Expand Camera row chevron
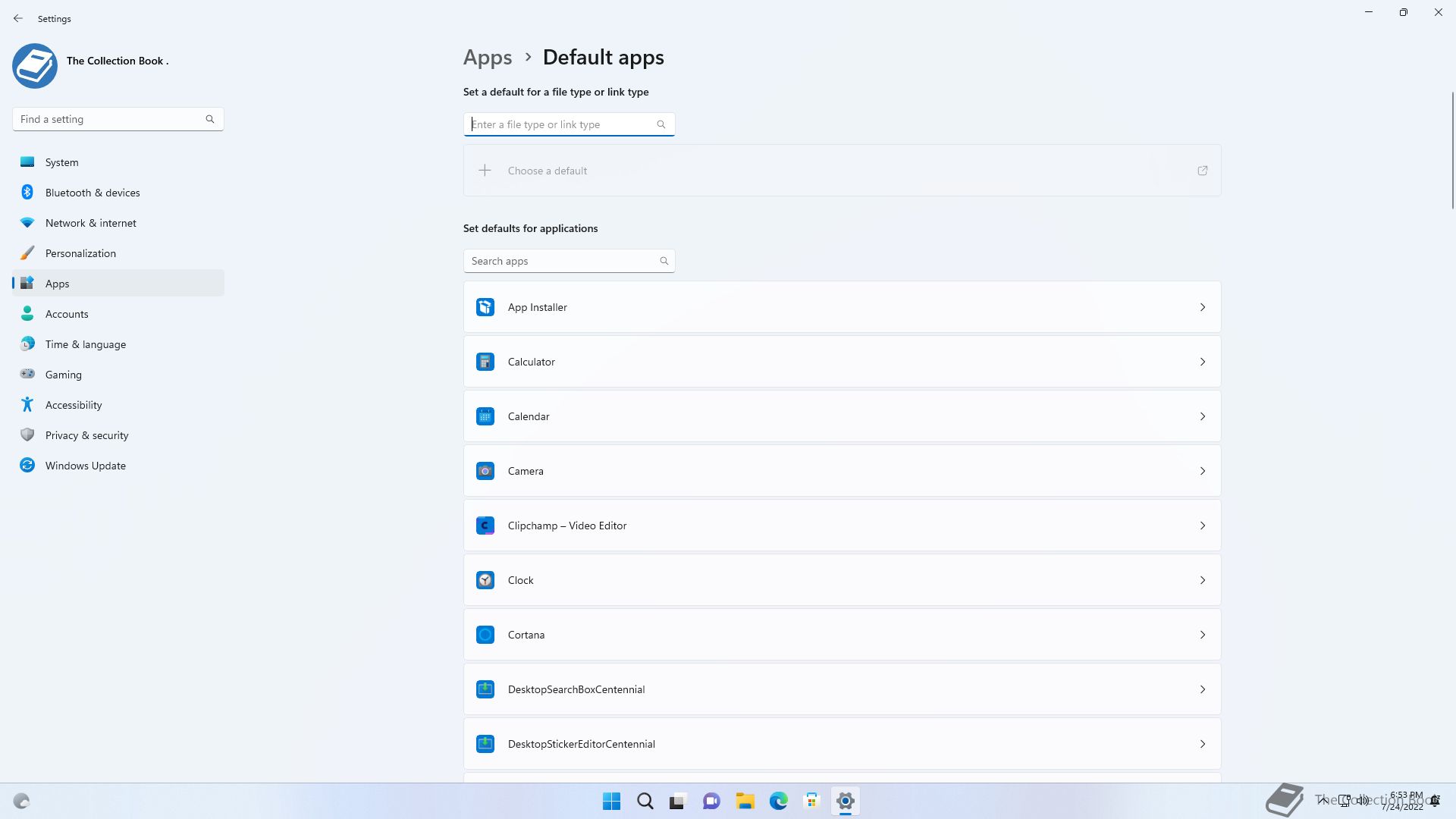 tap(1203, 471)
